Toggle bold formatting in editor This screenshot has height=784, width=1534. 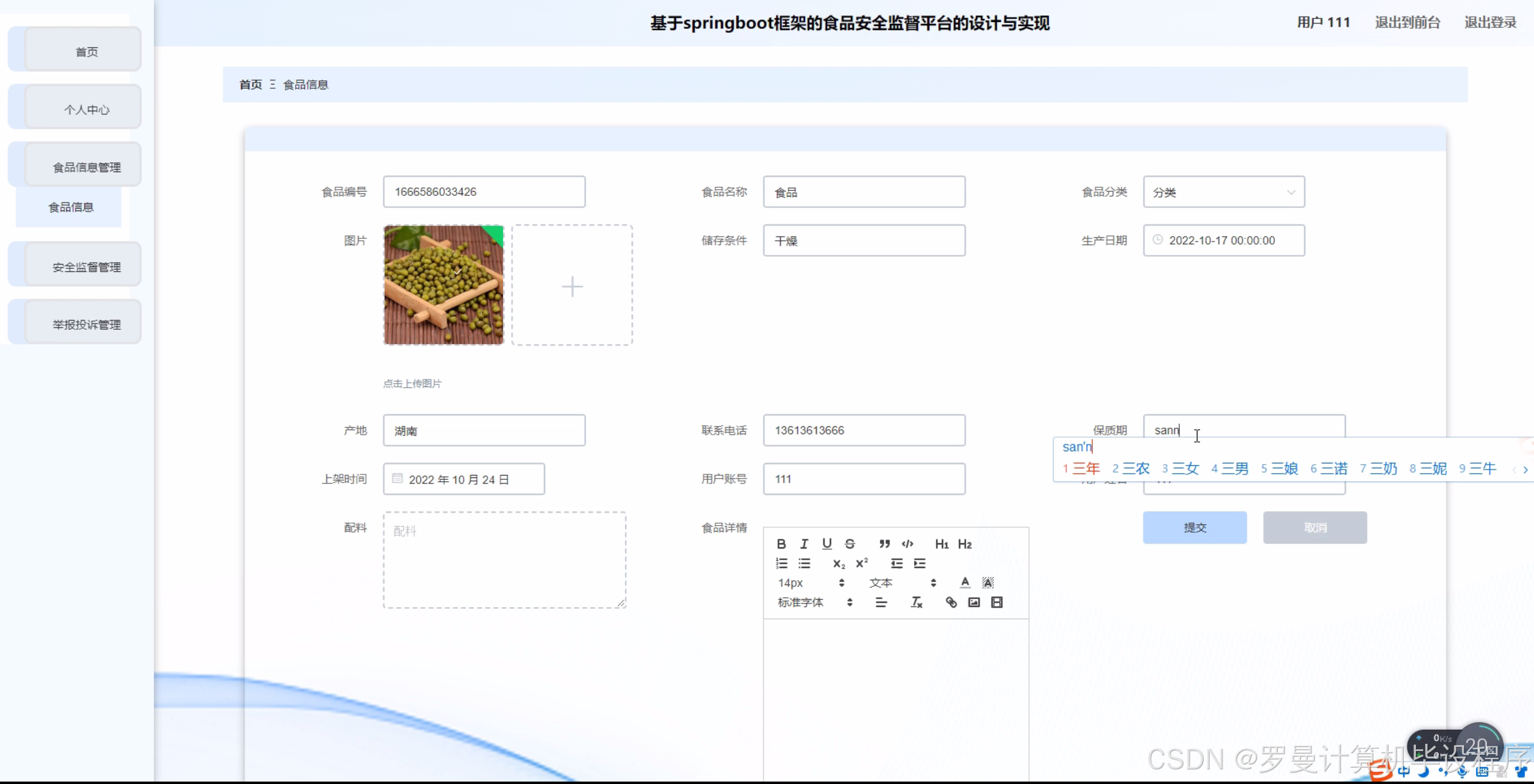pos(781,544)
